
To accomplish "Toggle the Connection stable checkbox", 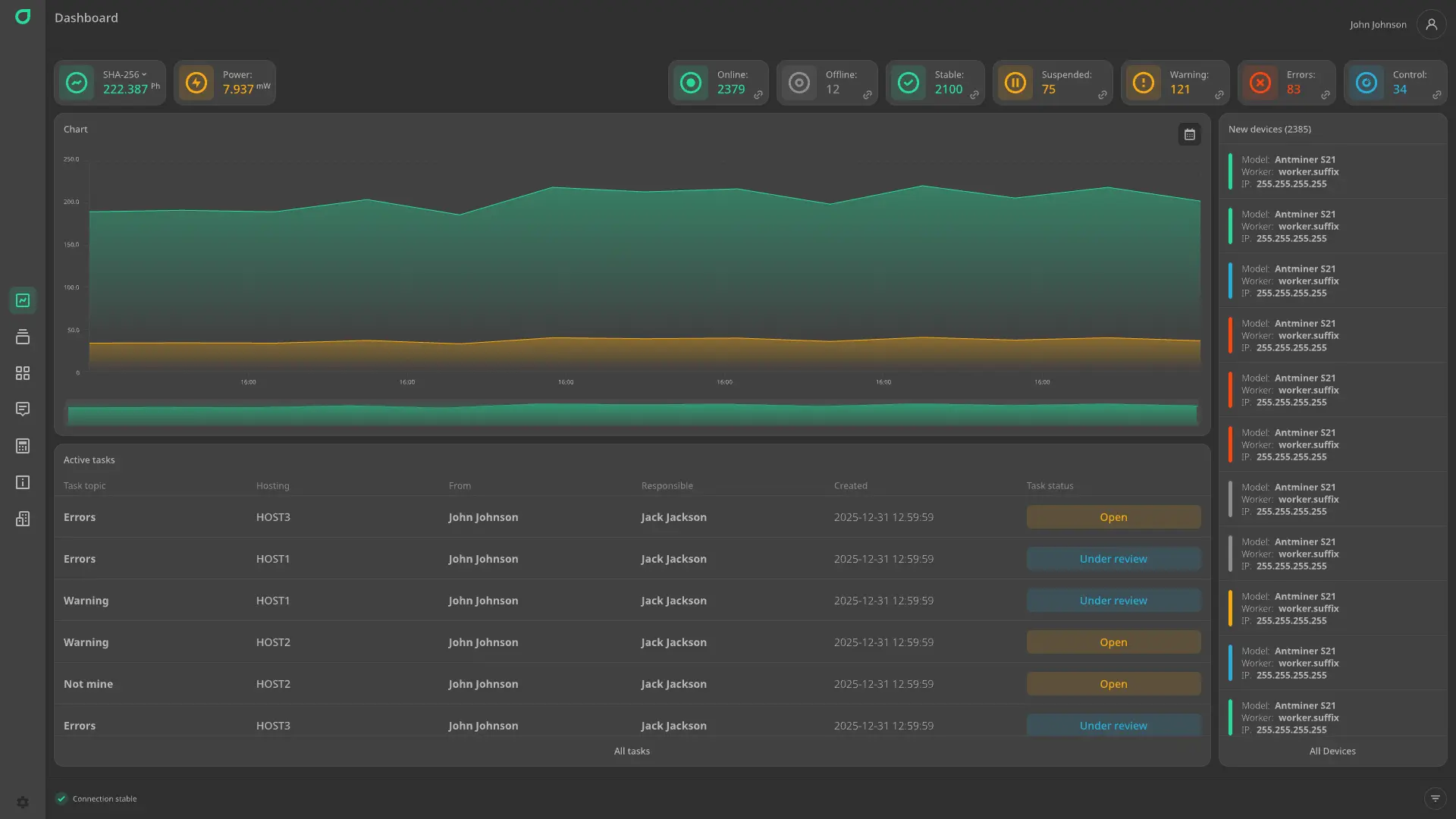I will pyautogui.click(x=61, y=799).
